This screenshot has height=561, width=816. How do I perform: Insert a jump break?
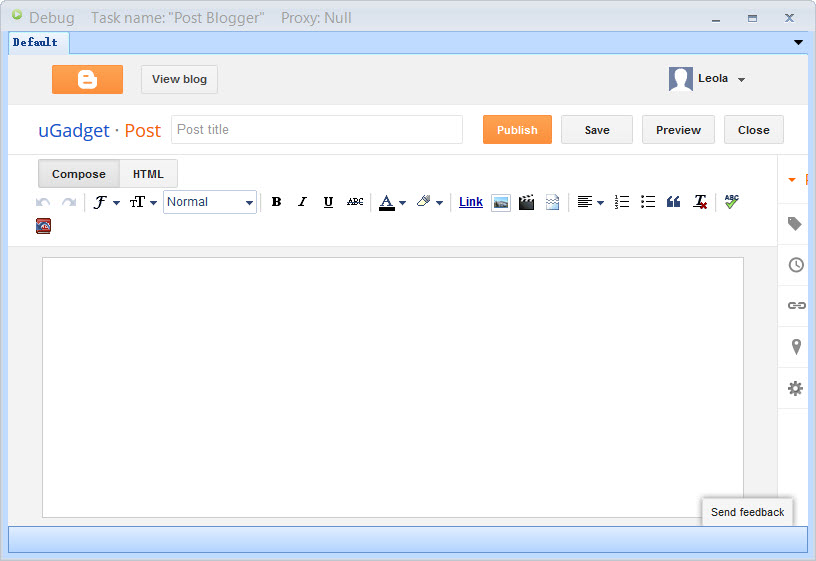(x=552, y=202)
